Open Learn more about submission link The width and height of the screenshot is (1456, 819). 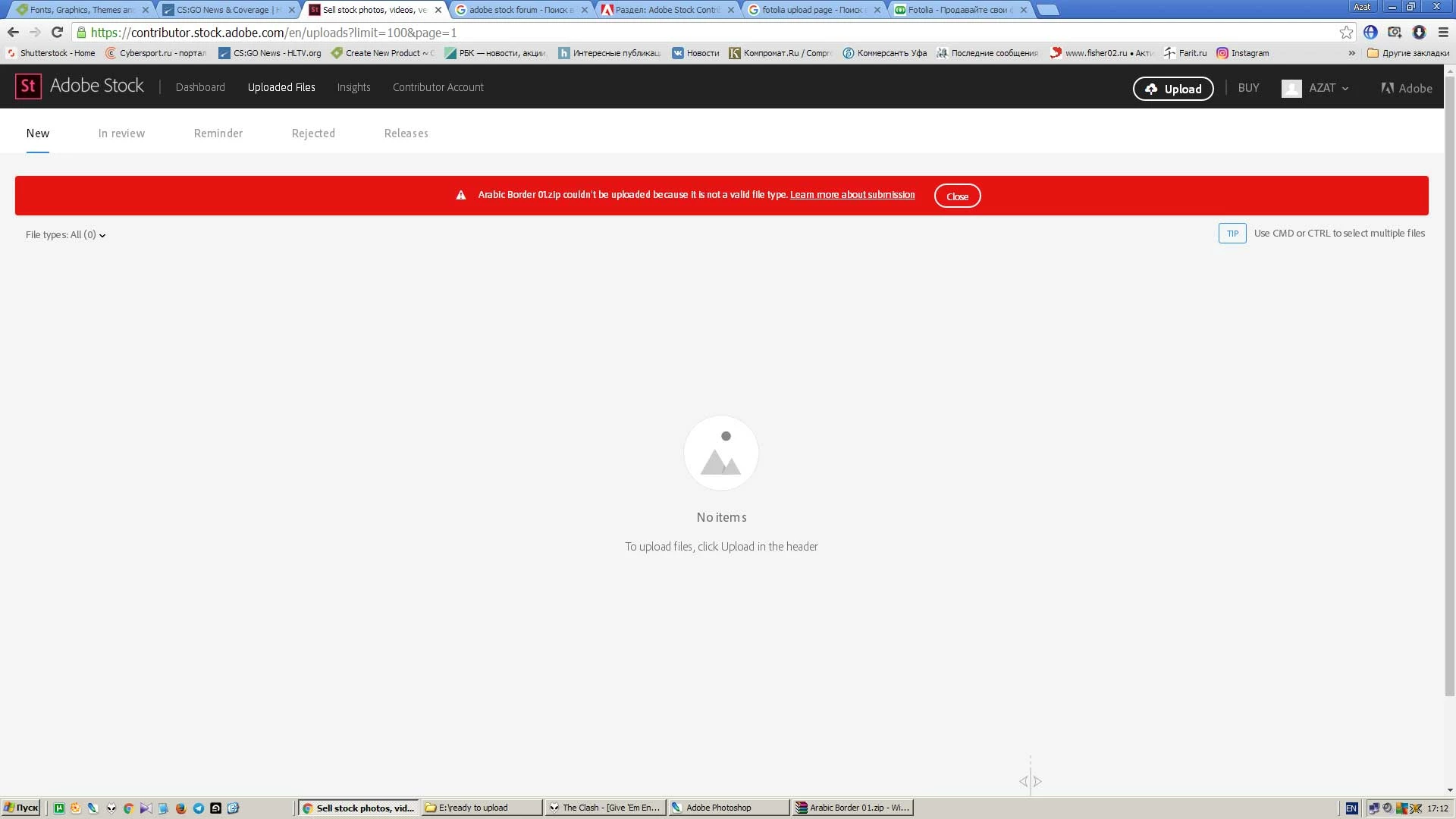tap(852, 195)
